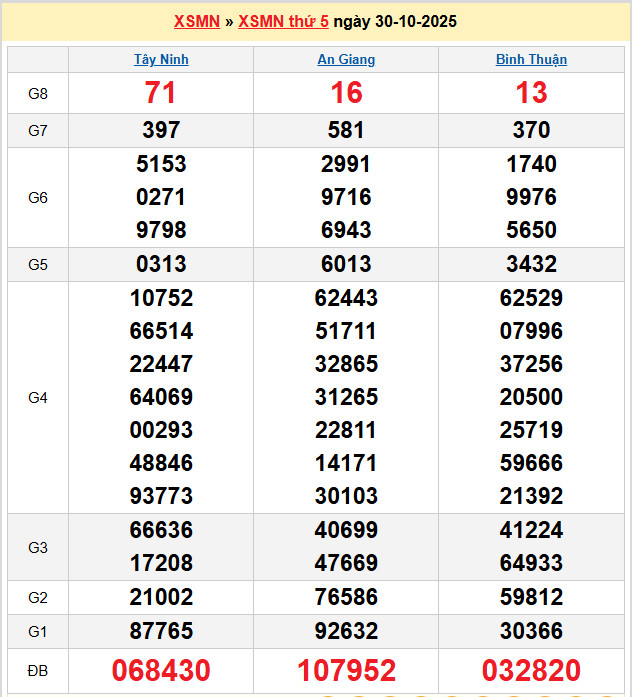The height and width of the screenshot is (697, 632).
Task: Open the An Giang province link
Action: pyautogui.click(x=346, y=59)
